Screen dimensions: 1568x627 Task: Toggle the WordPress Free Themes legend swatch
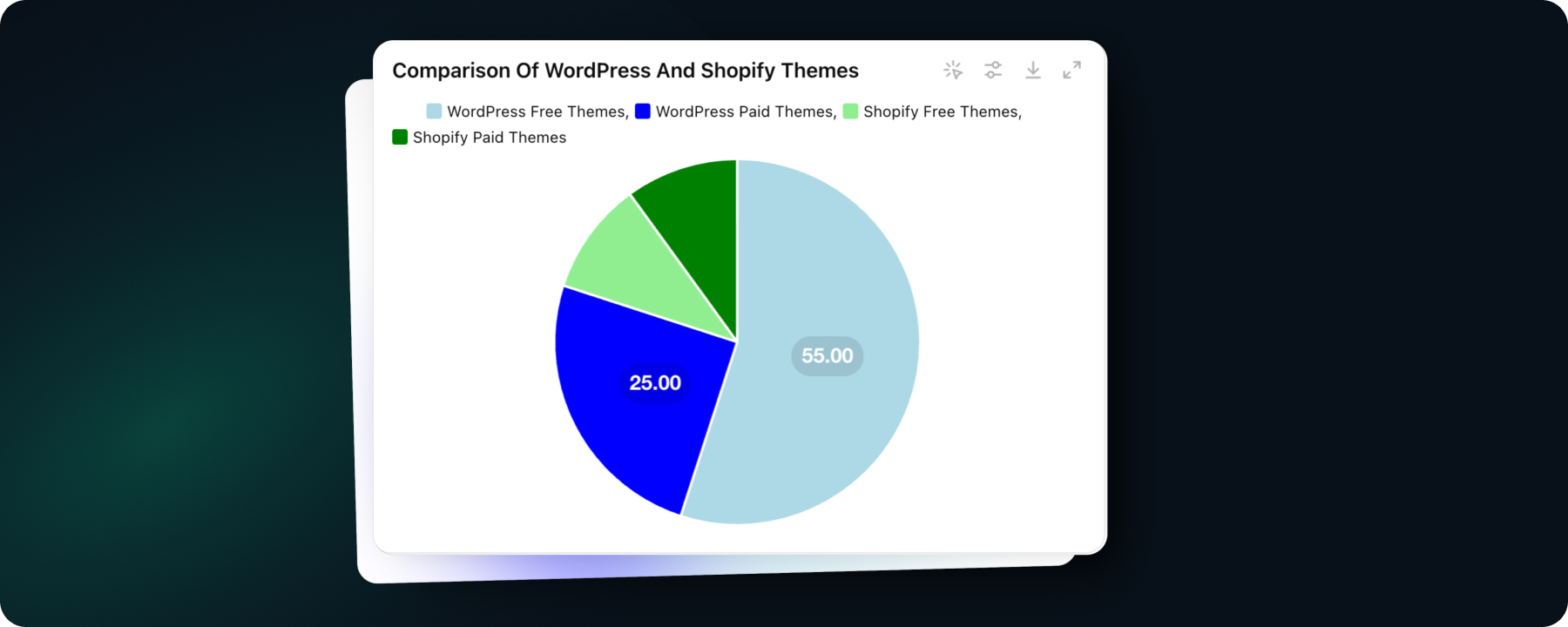(434, 111)
